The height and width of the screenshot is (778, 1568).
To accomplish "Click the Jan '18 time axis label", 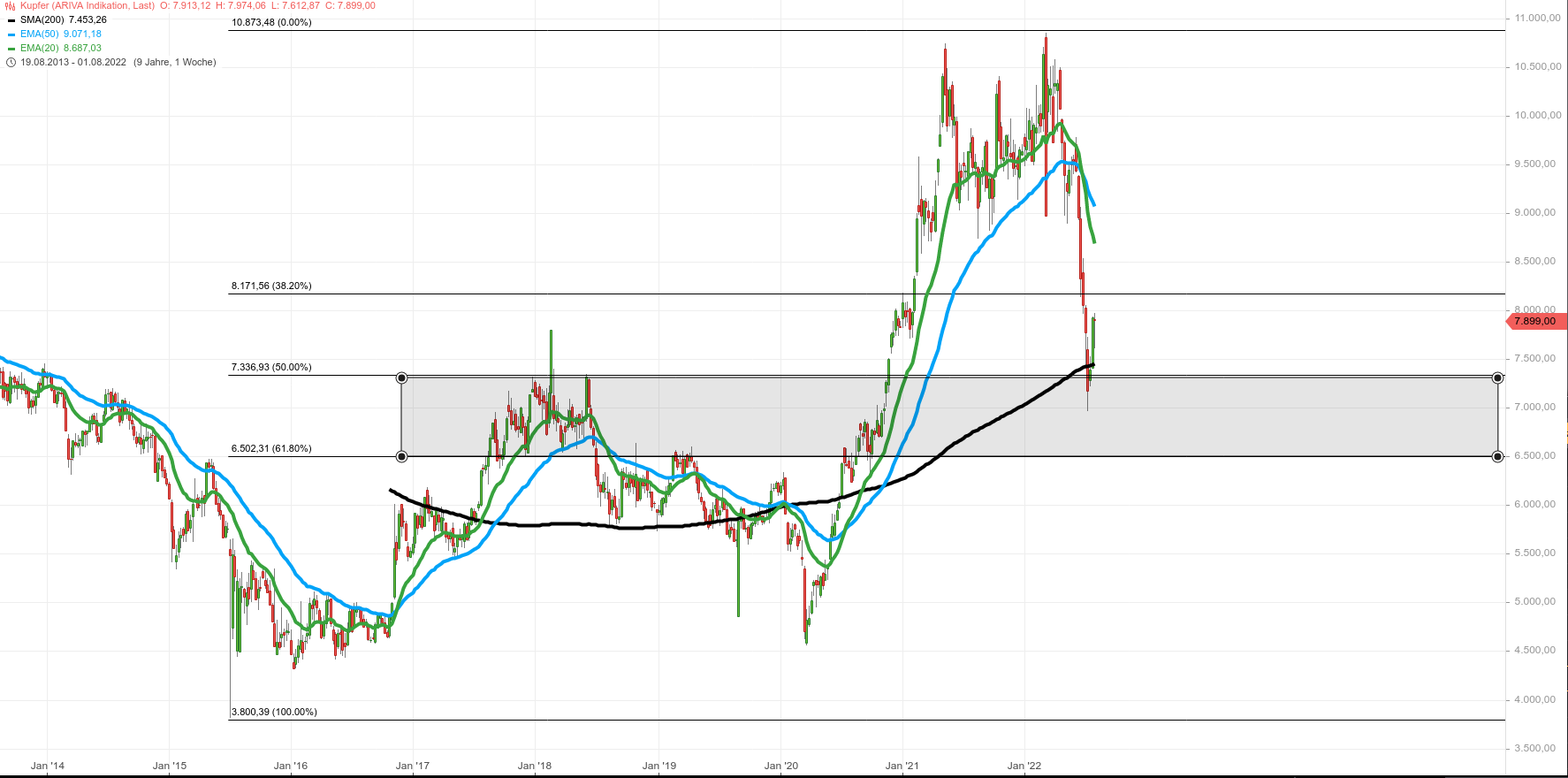I will tap(535, 766).
